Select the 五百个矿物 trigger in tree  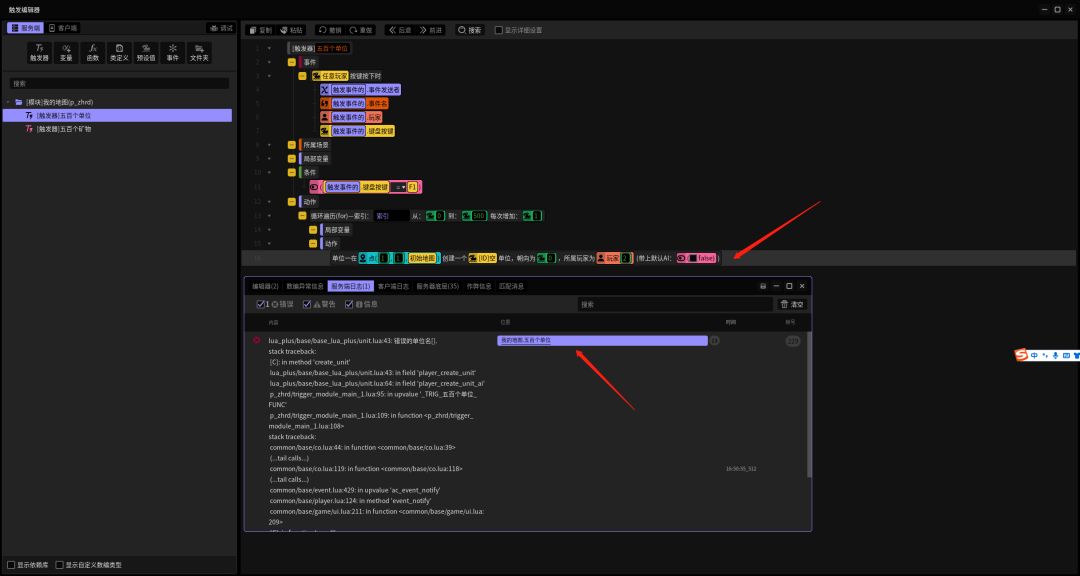click(x=64, y=129)
